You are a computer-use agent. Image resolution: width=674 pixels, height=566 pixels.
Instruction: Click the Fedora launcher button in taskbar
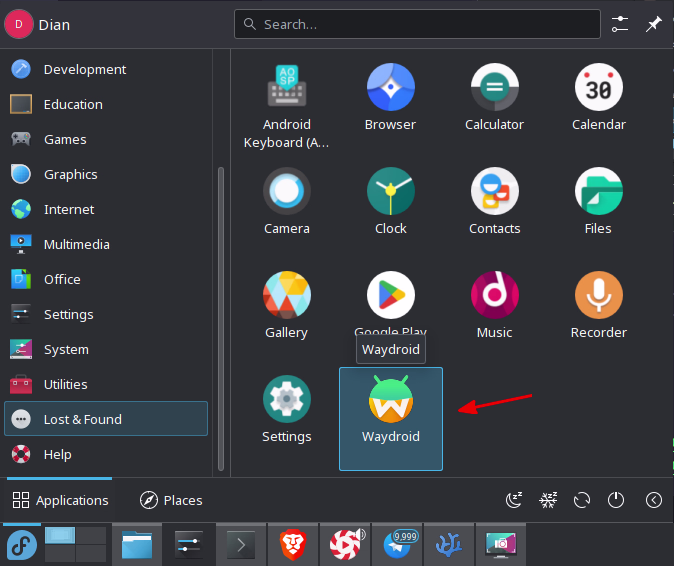click(x=21, y=545)
